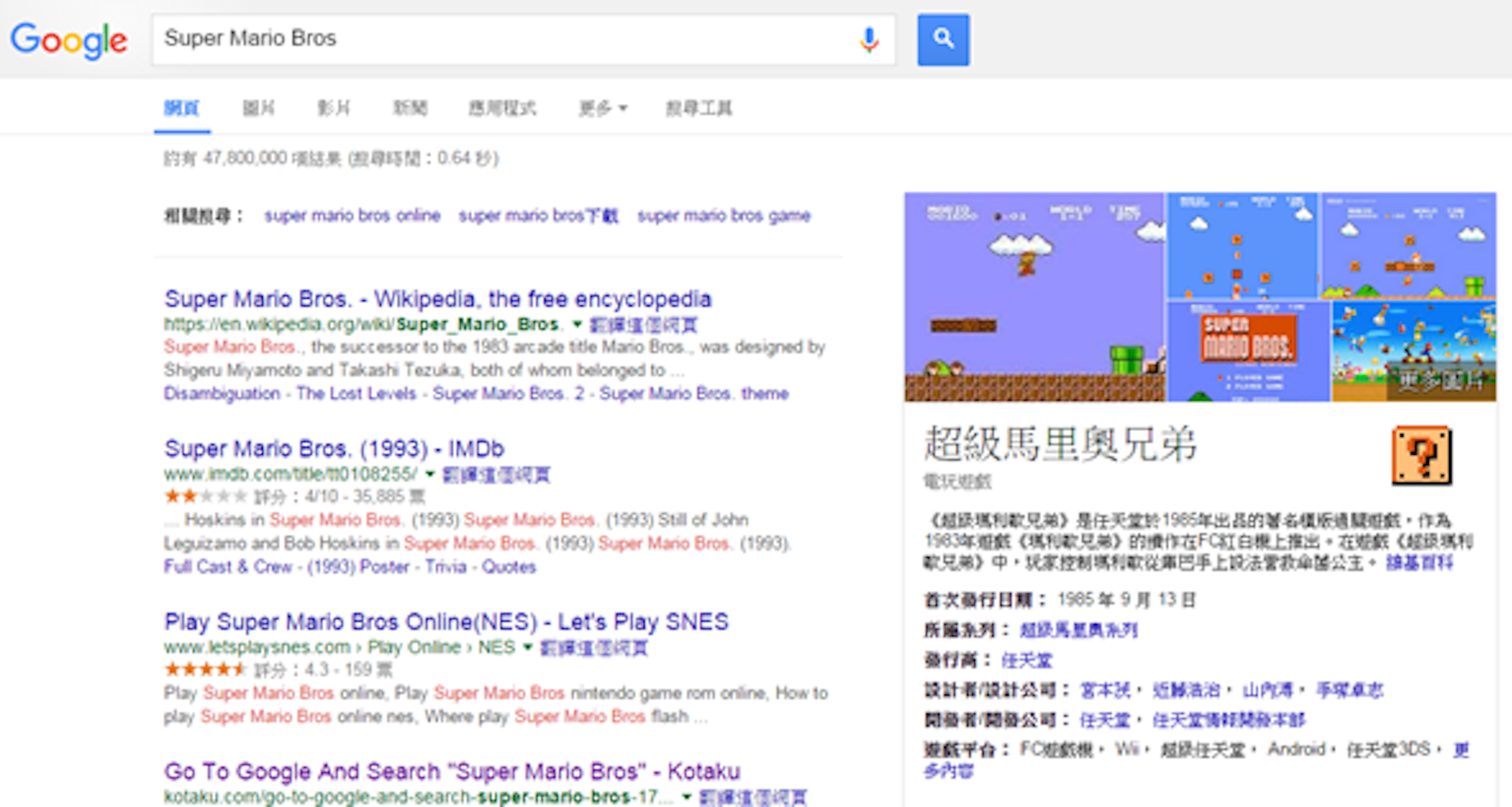The width and height of the screenshot is (1512, 807).
Task: Open developer 任天堂 link
Action: tap(1105, 719)
